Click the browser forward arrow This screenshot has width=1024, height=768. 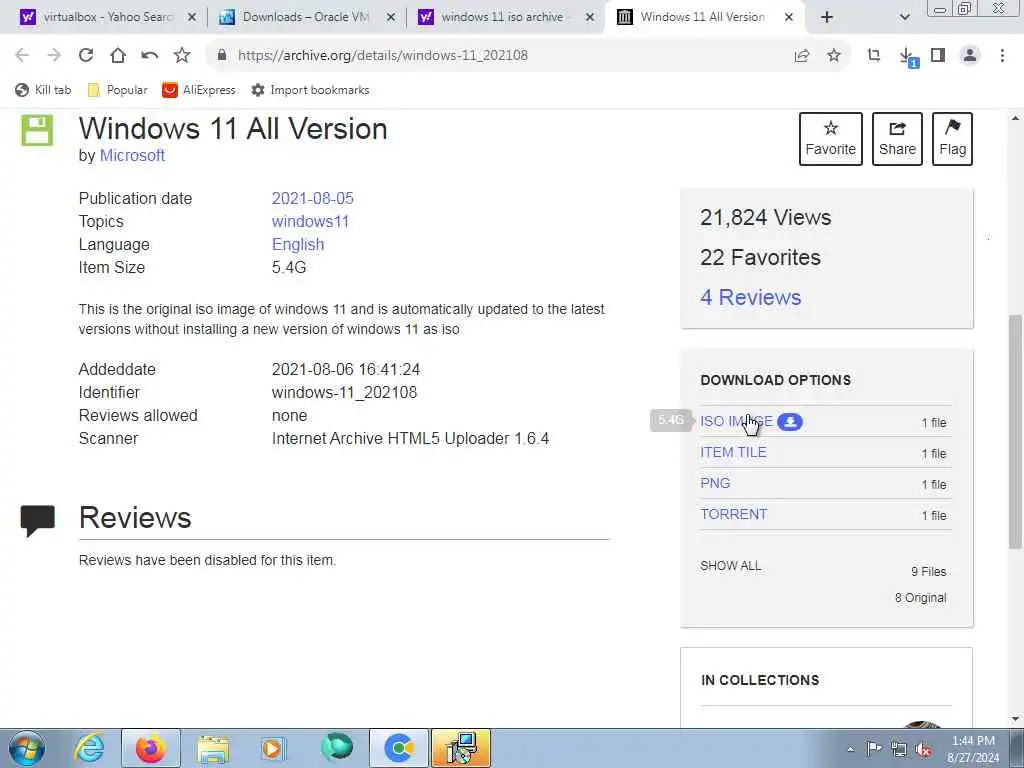pos(54,56)
